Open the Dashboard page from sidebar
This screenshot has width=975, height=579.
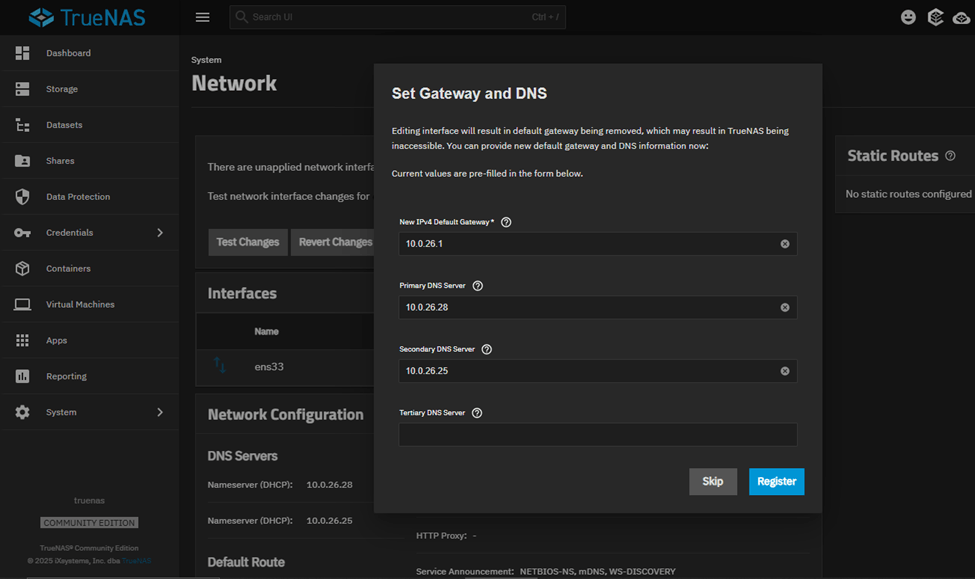pyautogui.click(x=68, y=53)
